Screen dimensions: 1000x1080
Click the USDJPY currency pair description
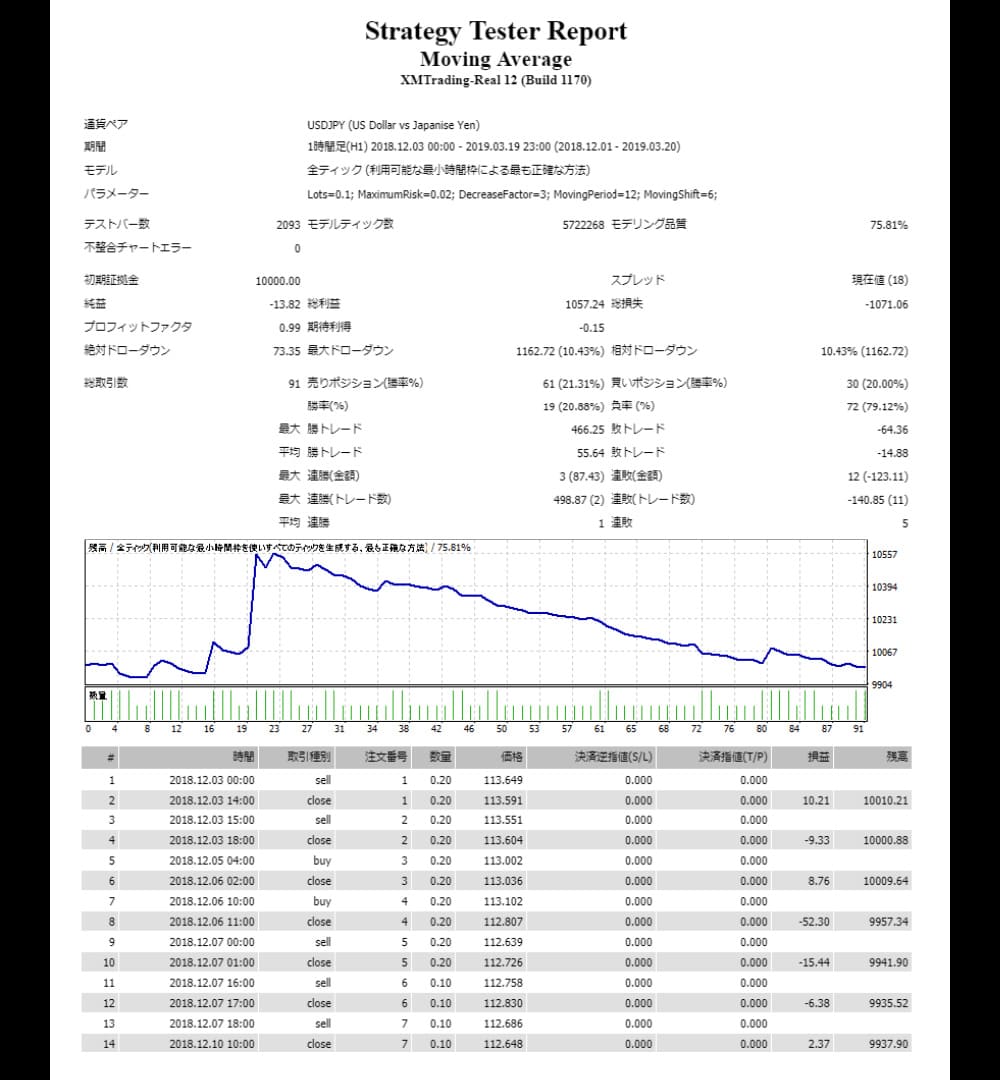coord(393,125)
